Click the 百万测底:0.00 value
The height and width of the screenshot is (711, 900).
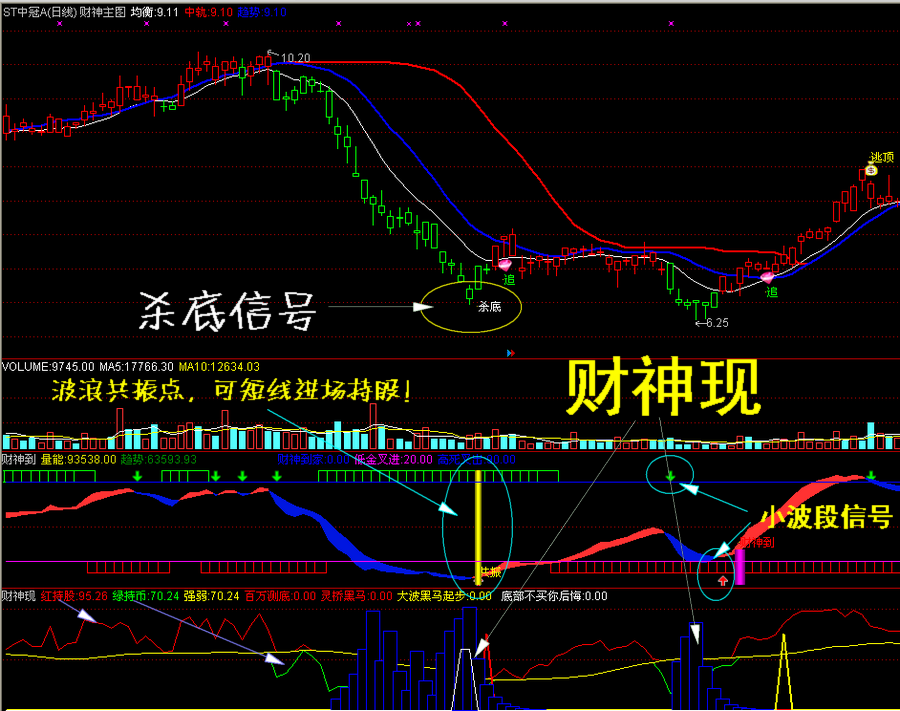click(x=280, y=596)
